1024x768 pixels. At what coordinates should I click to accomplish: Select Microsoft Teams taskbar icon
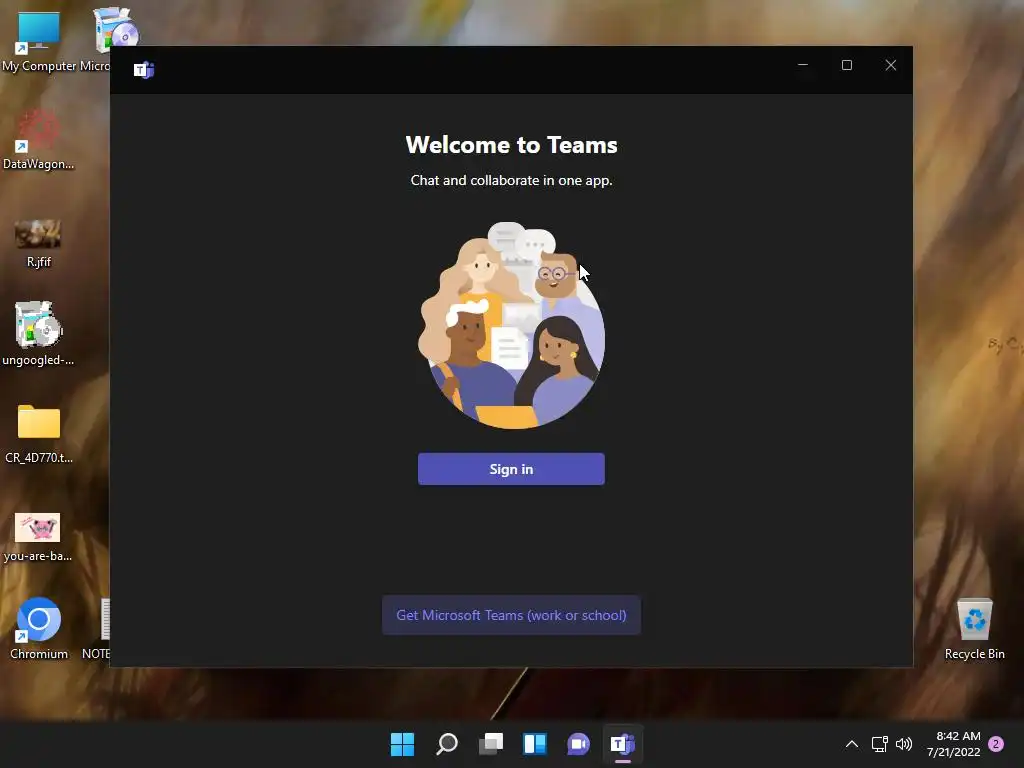click(x=622, y=744)
